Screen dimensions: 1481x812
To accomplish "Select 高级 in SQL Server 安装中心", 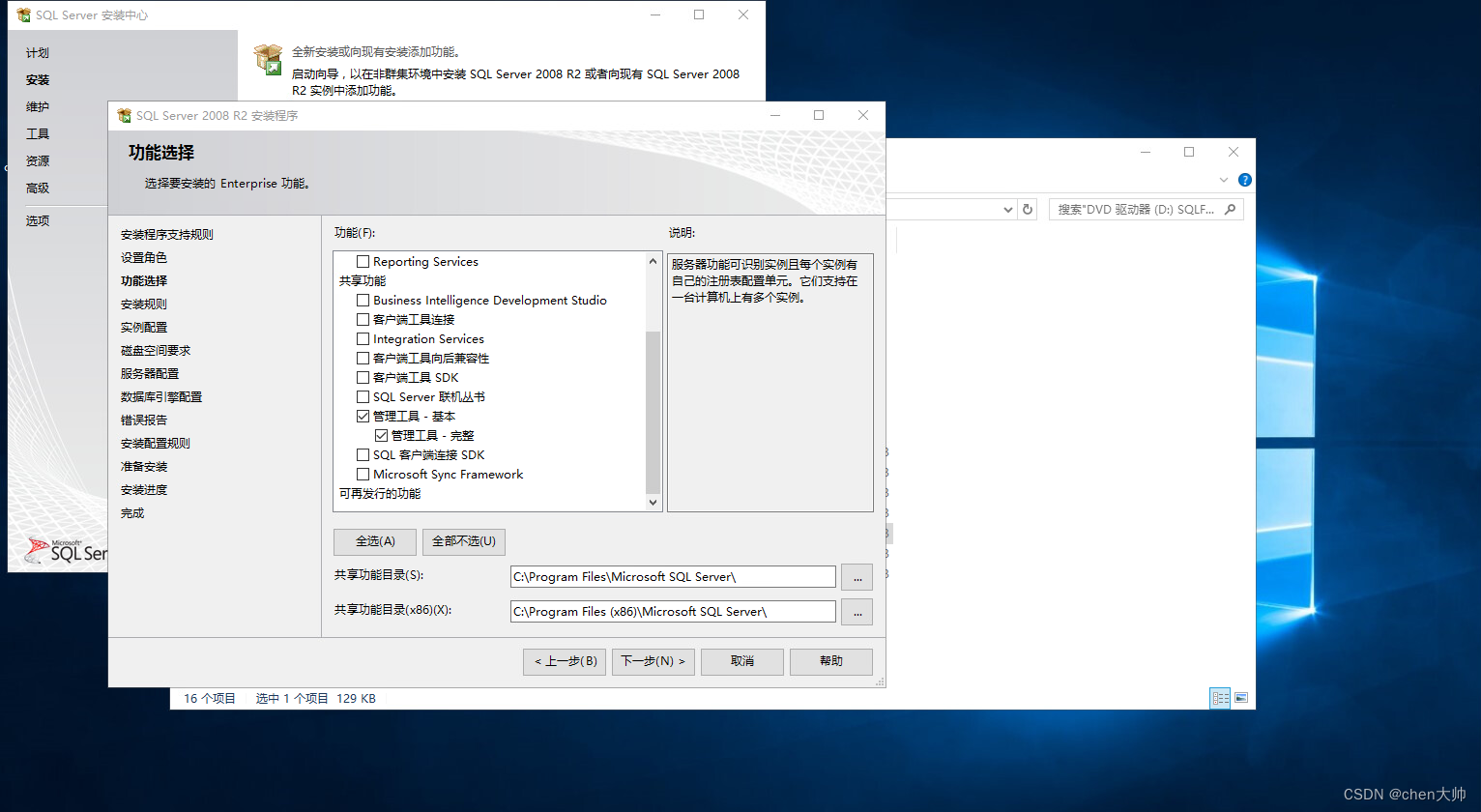I will click(x=38, y=188).
